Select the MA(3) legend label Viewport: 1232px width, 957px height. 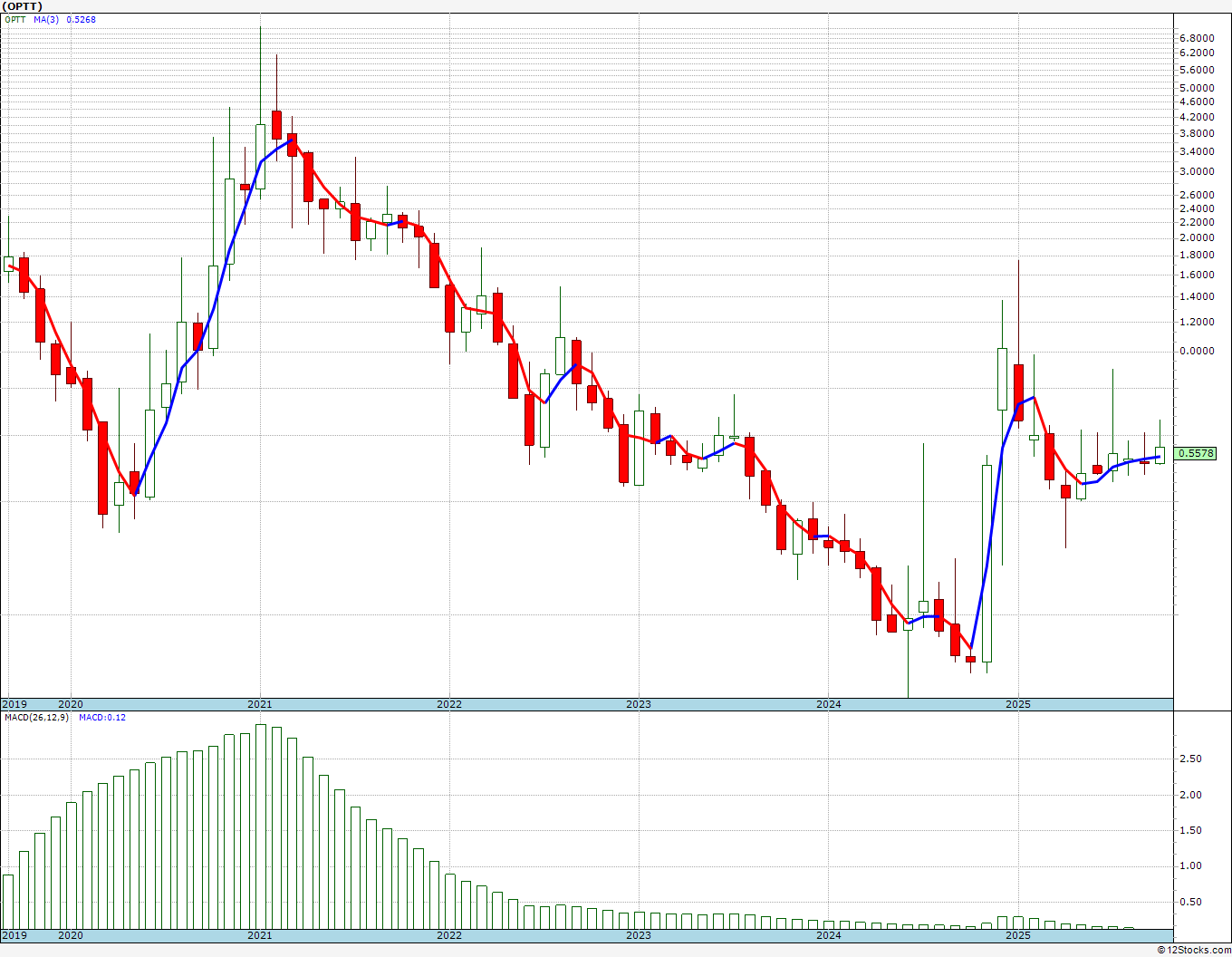[x=46, y=20]
